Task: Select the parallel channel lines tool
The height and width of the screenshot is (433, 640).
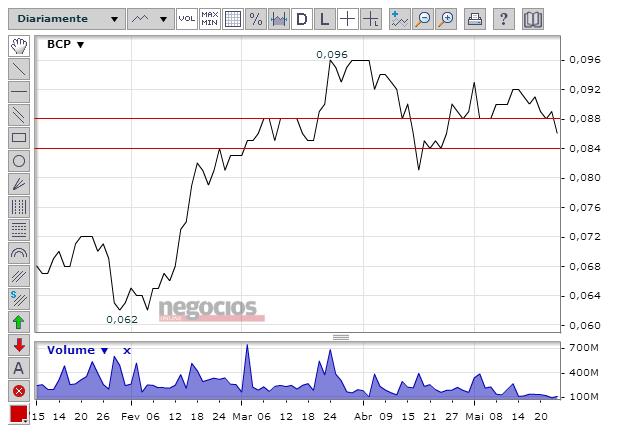Action: [x=19, y=115]
